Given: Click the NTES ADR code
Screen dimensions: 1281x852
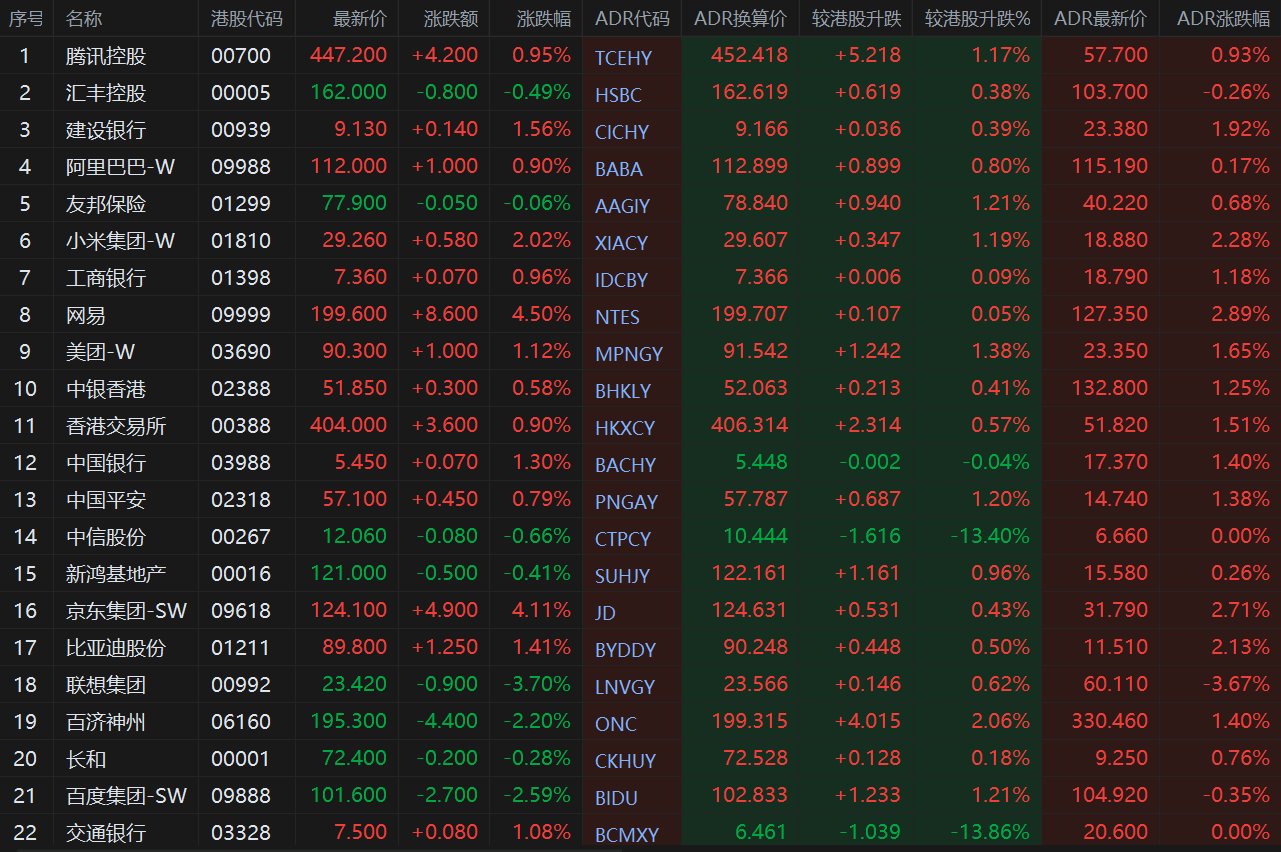Looking at the screenshot, I should click(x=617, y=317).
